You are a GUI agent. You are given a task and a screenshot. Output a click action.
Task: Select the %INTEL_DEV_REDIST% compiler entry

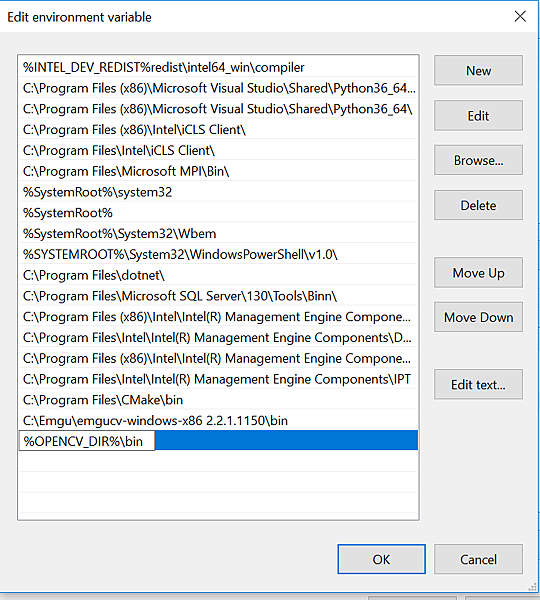218,67
